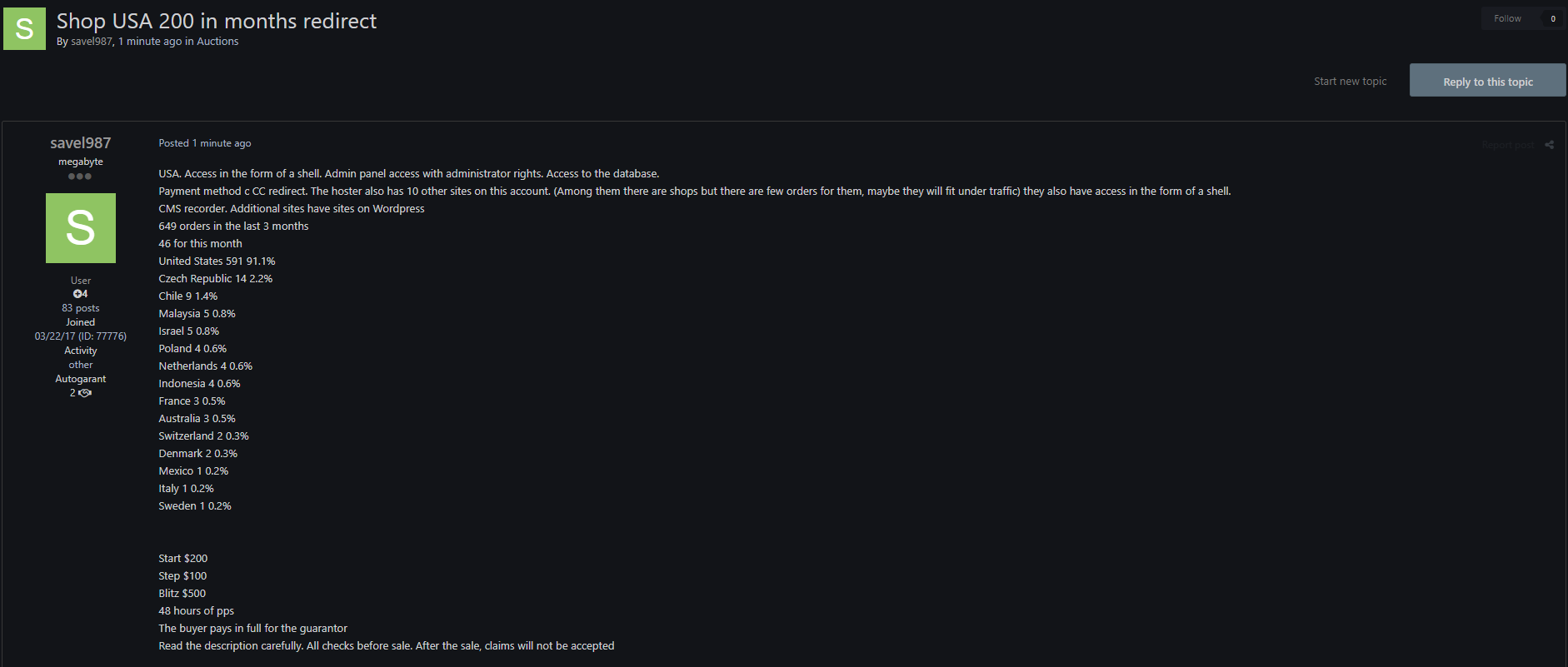Click the handshake Autogarant deals icon
Image resolution: width=1568 pixels, height=667 pixels.
85,393
